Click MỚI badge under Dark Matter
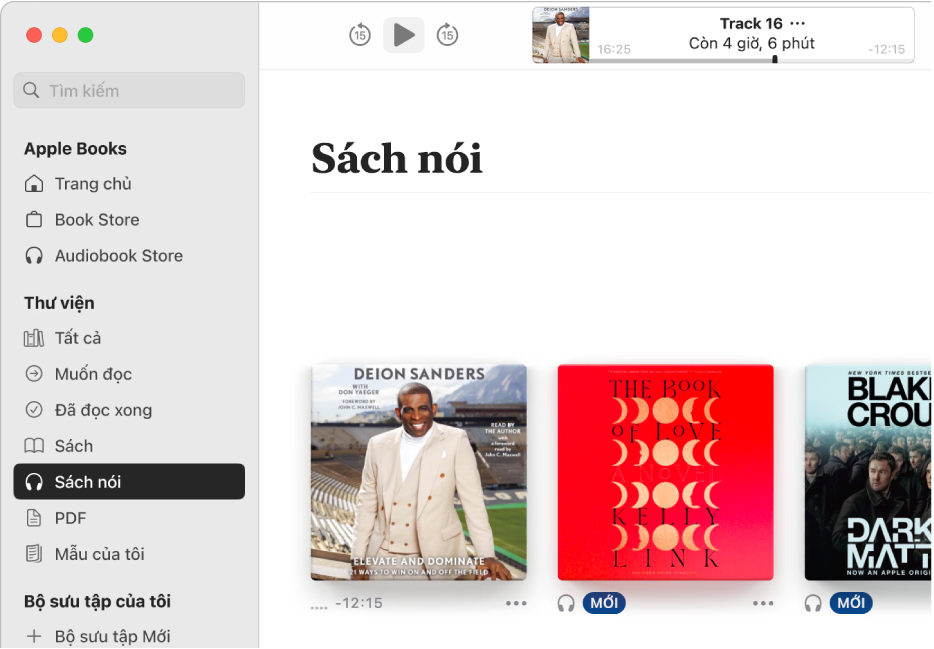Viewport: 934px width, 649px height. pos(851,603)
